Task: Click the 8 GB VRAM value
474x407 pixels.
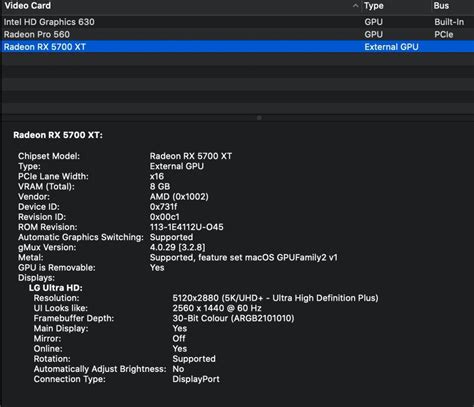Action: point(160,186)
